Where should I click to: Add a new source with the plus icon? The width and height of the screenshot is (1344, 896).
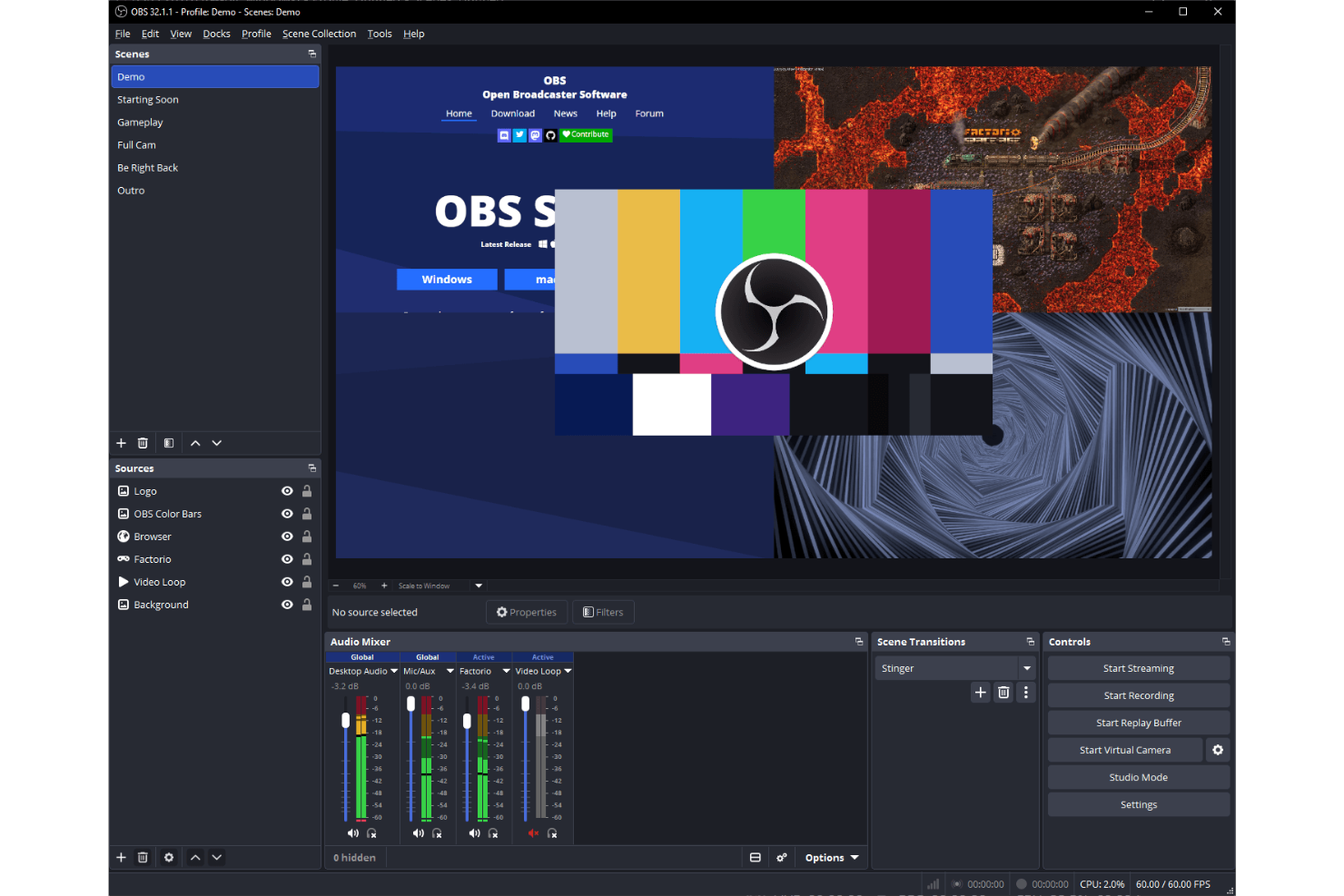[121, 857]
